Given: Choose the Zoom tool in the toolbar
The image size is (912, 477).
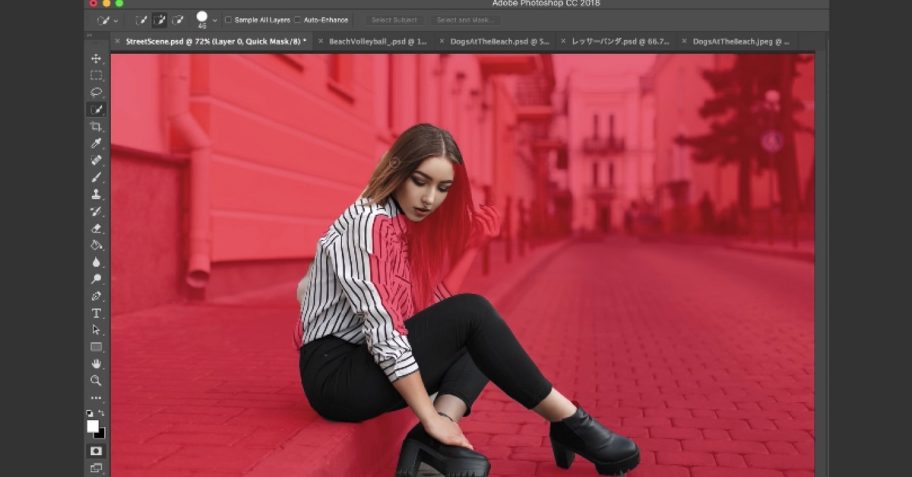Looking at the screenshot, I should [x=96, y=380].
